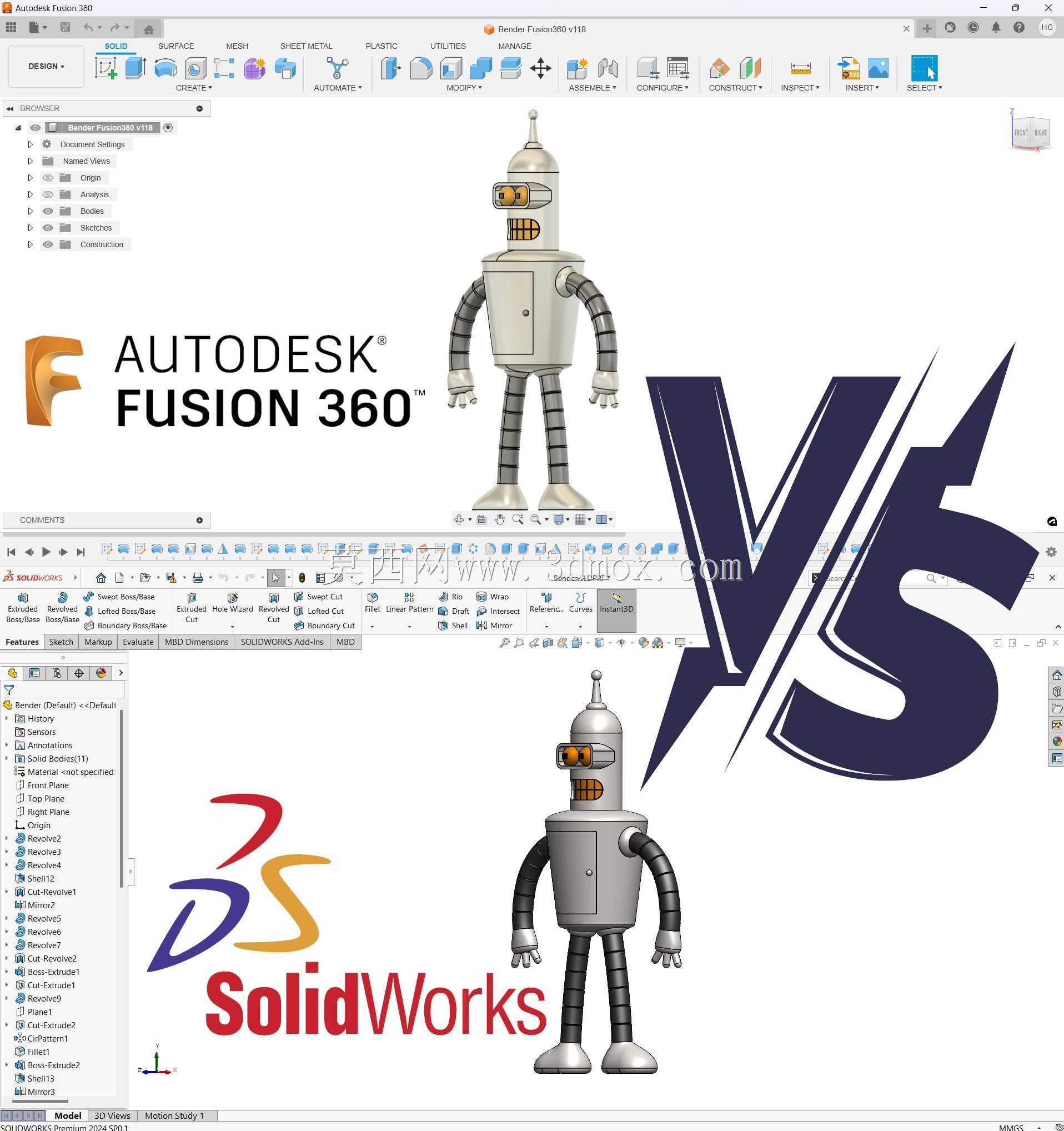Click Lofted Cut in SolidWorks
The width and height of the screenshot is (1064, 1131).
pyautogui.click(x=319, y=611)
